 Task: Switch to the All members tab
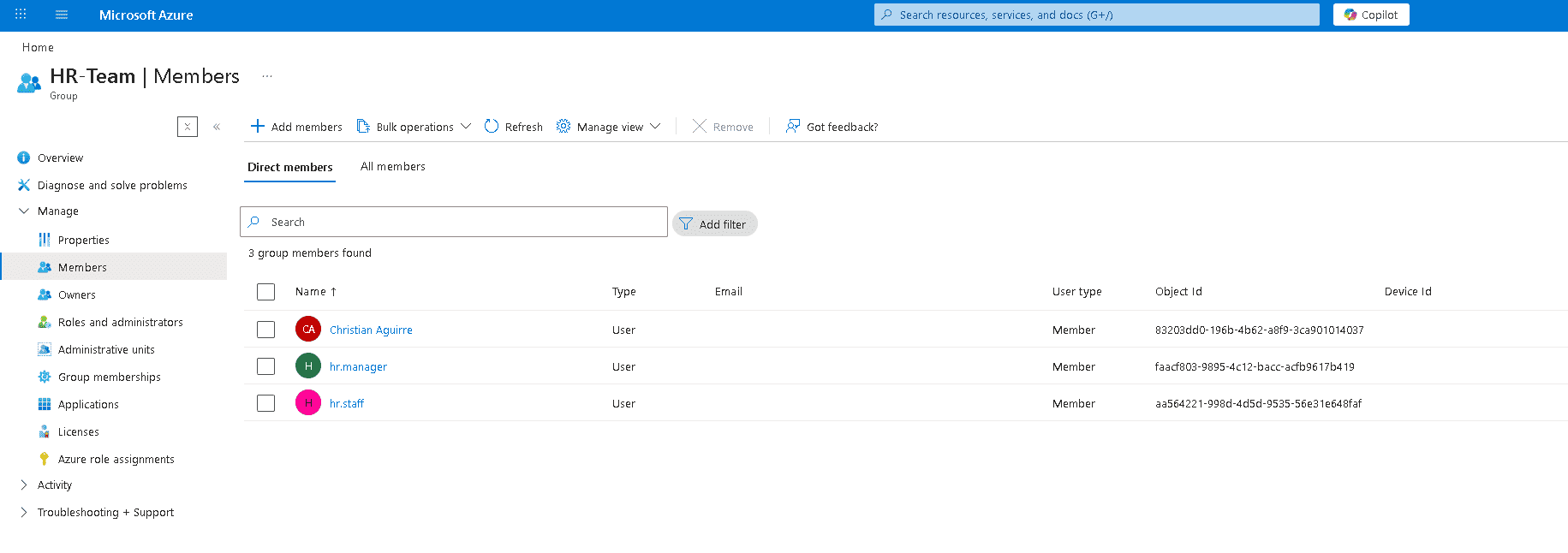pos(392,167)
